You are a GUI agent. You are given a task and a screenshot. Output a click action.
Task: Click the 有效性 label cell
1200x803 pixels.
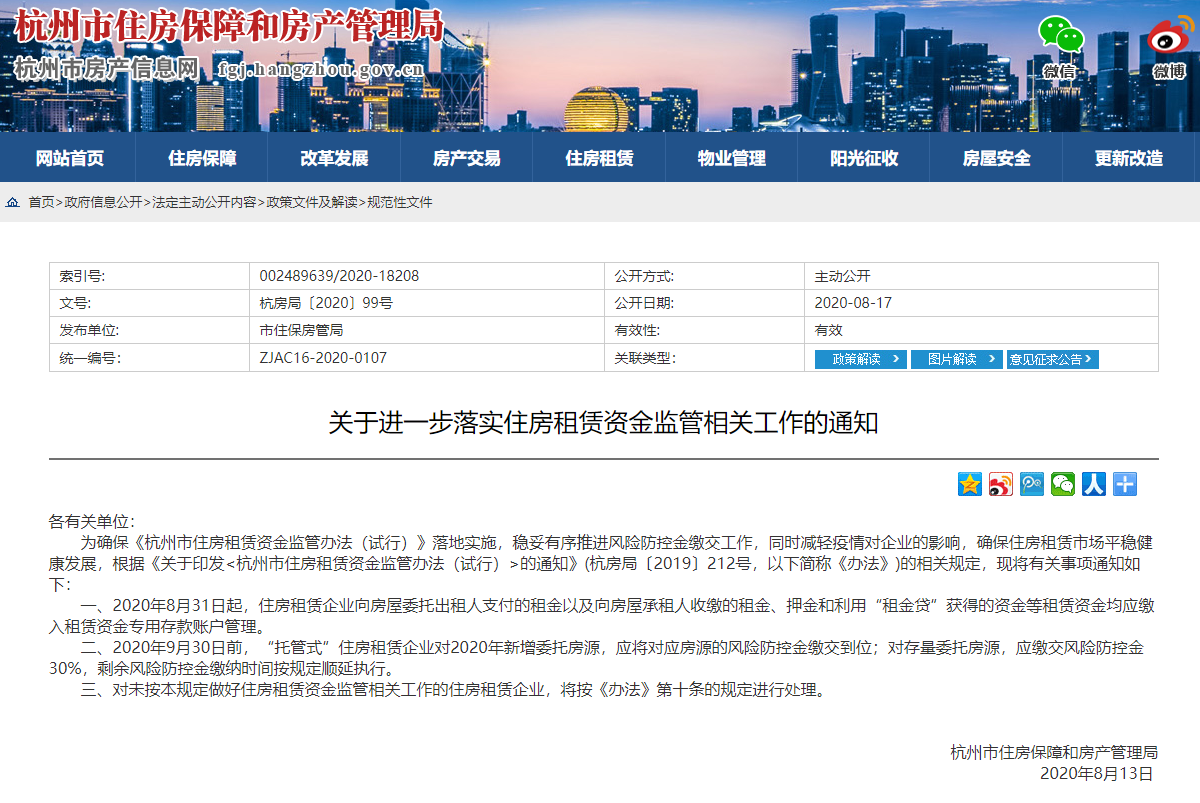tap(705, 330)
